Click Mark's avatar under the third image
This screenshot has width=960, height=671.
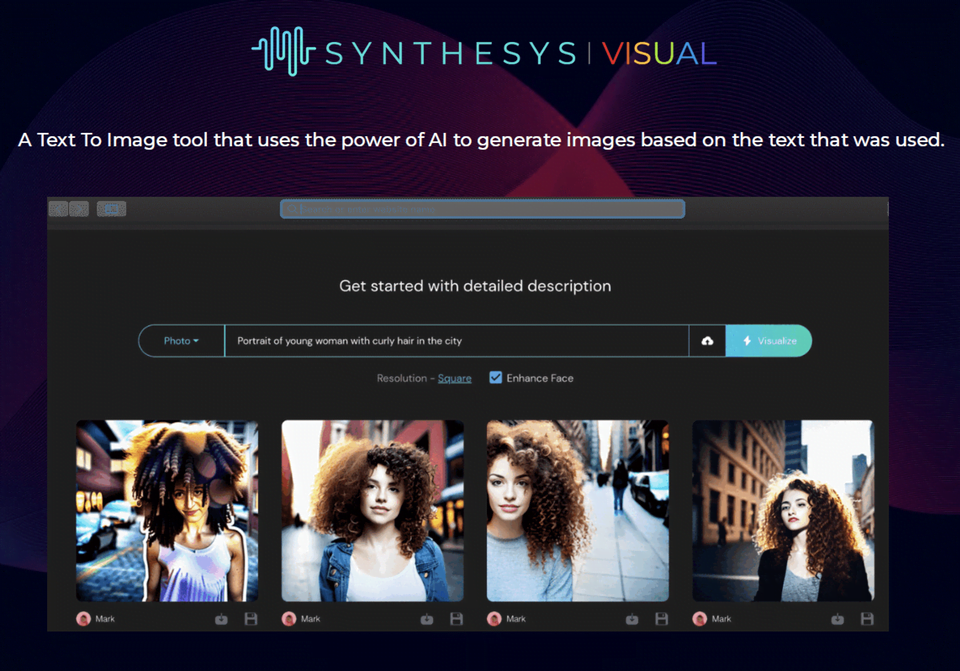494,619
